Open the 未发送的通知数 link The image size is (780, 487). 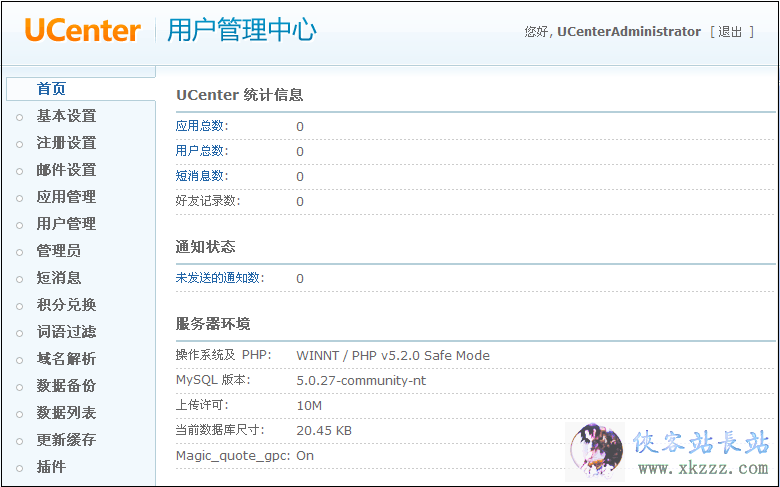(x=218, y=278)
